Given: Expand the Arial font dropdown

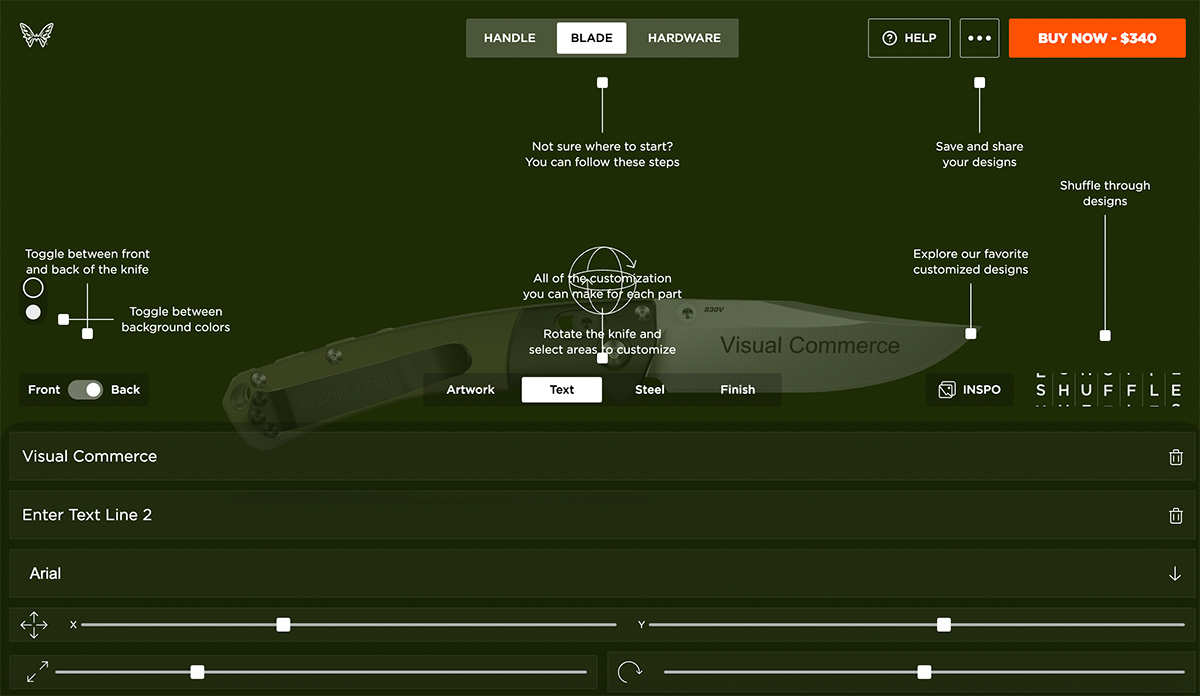Looking at the screenshot, I should pos(602,574).
